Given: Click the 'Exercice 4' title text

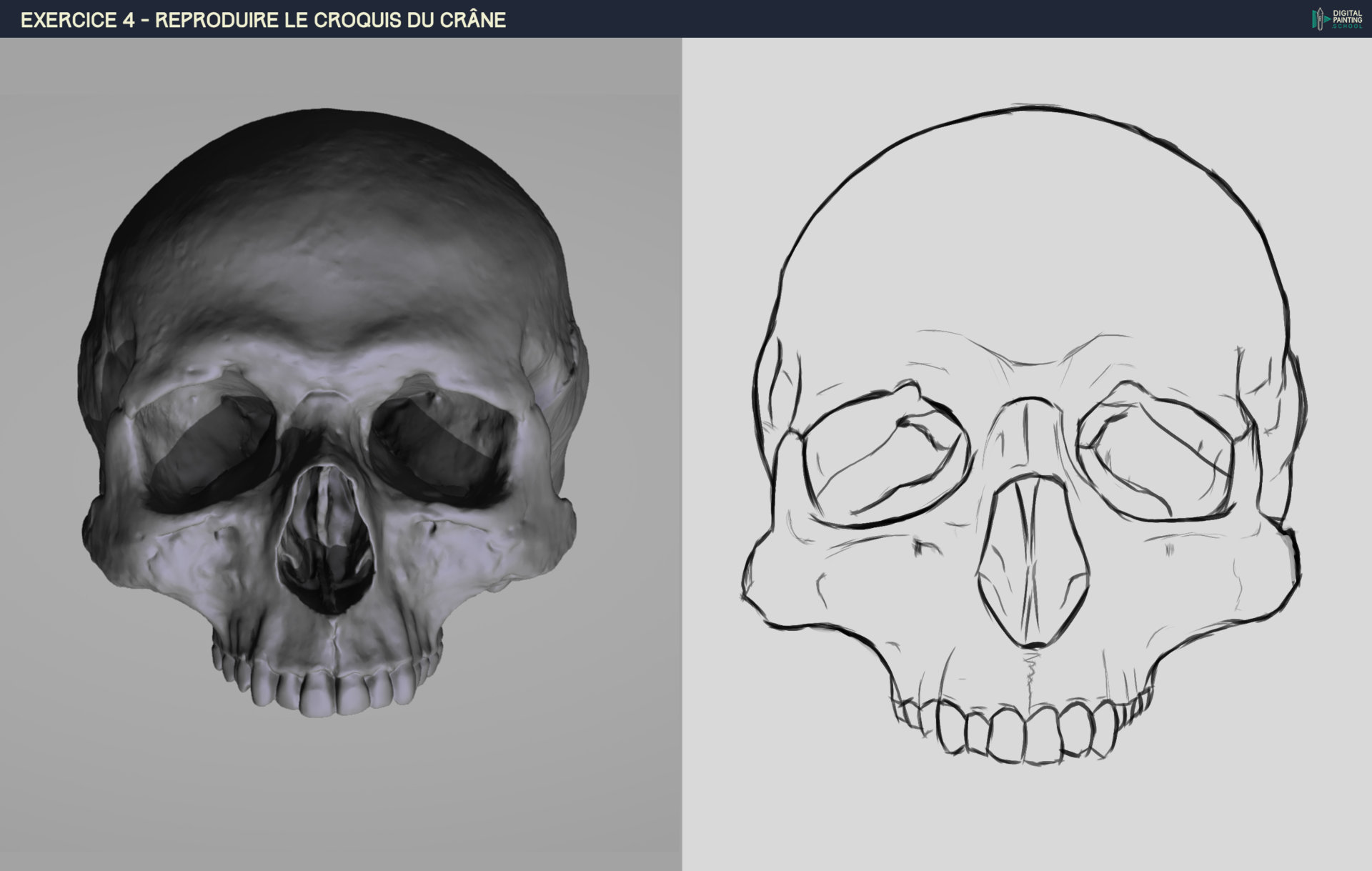Looking at the screenshot, I should click(x=77, y=20).
